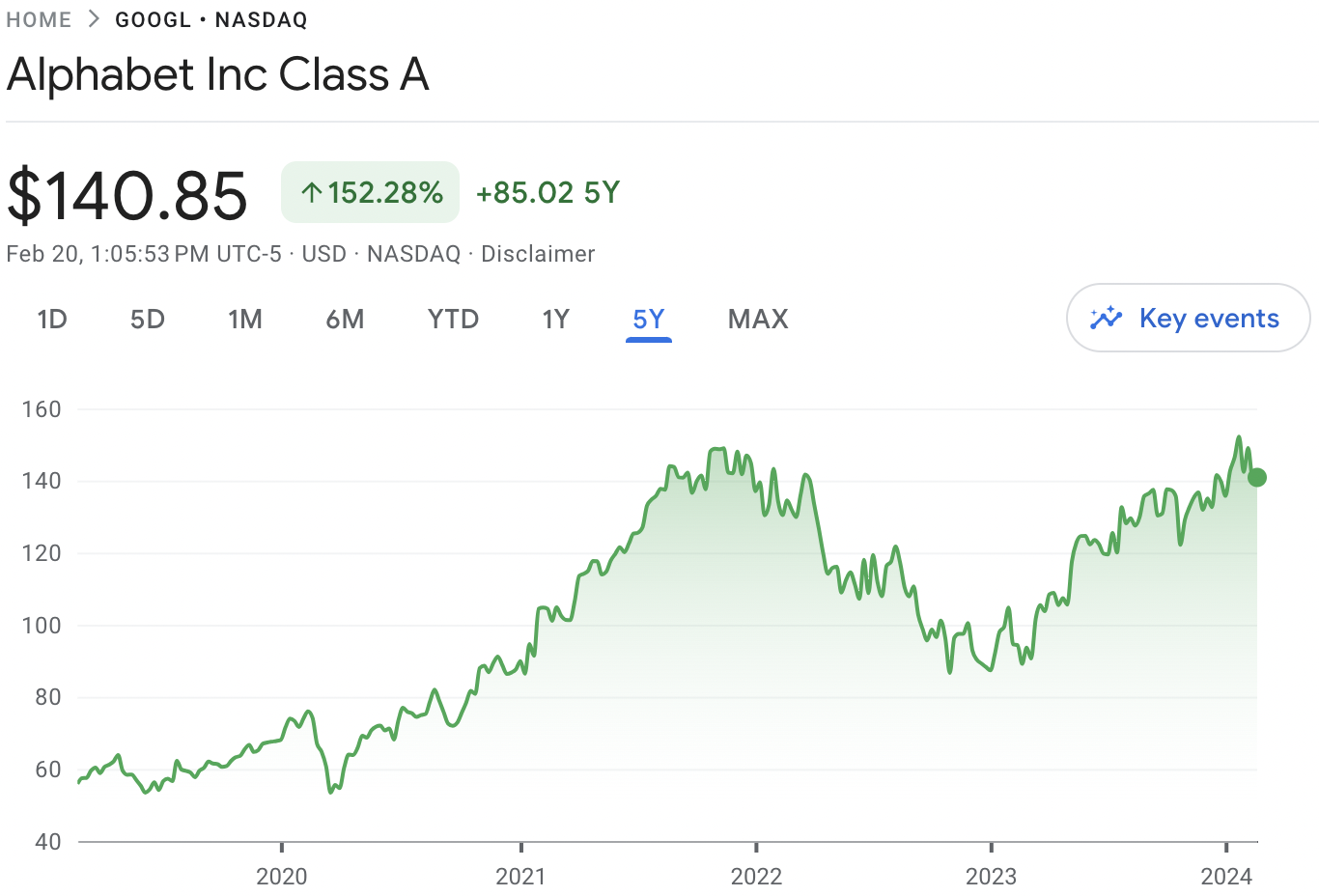
Task: Switch to the 1D range tab
Action: coord(52,320)
